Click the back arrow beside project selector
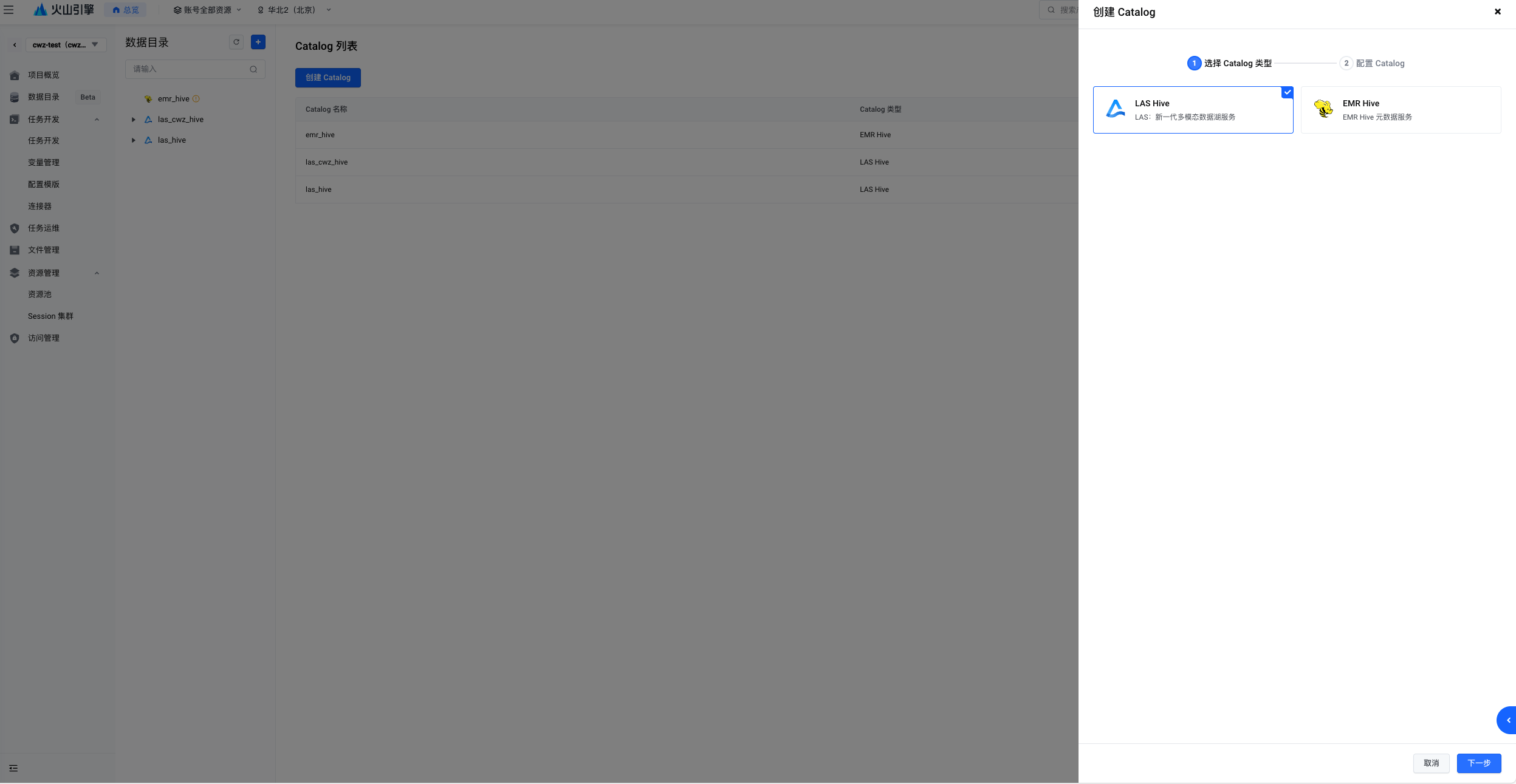The height and width of the screenshot is (784, 1516). tap(15, 45)
